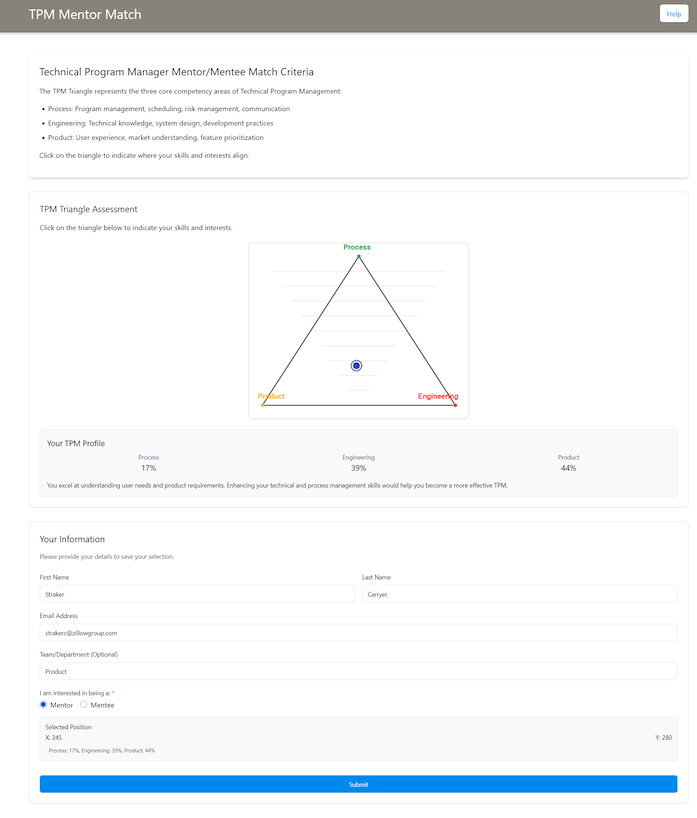
Task: Click the First Name input field
Action: click(x=197, y=594)
